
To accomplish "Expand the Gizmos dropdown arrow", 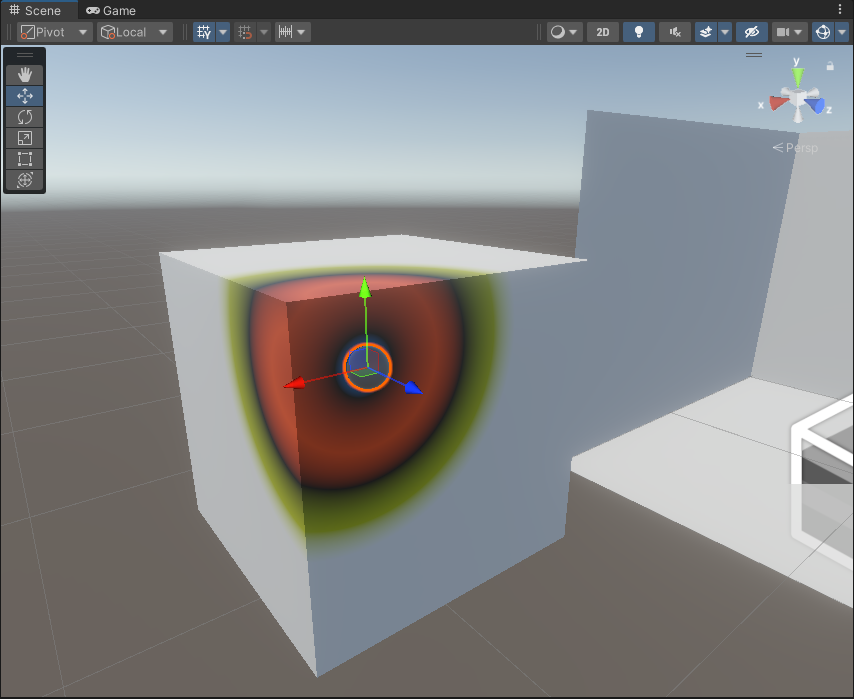I will [x=842, y=32].
